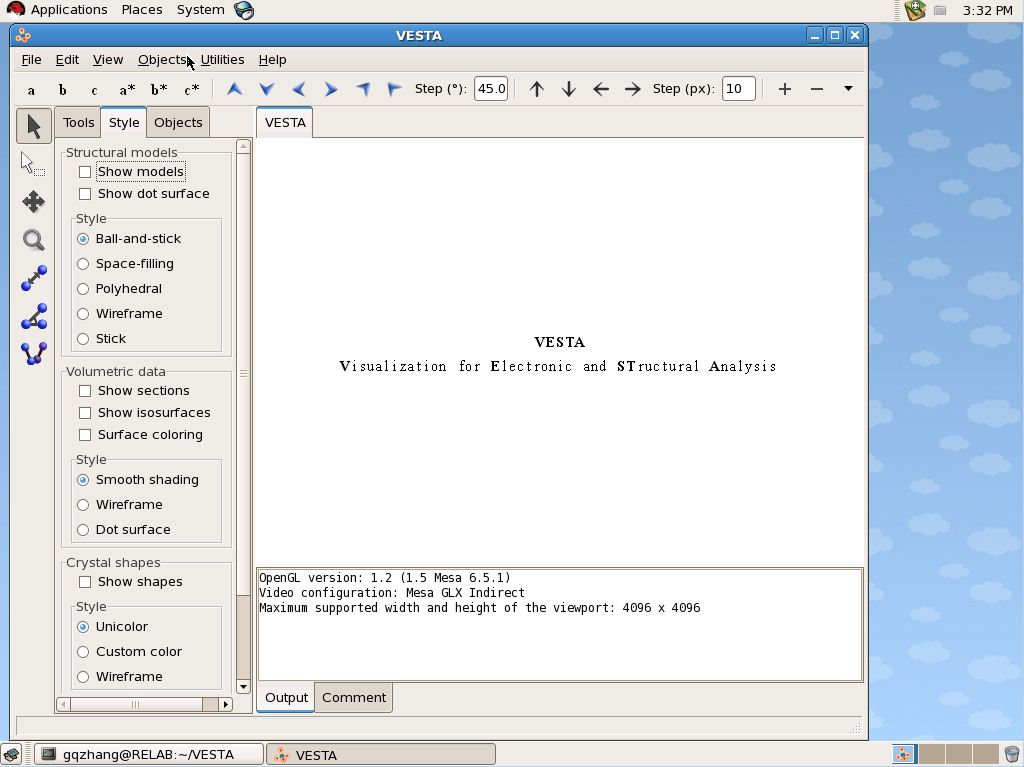Viewport: 1024px width, 767px height.
Task: Zoom out with the minus button
Action: click(x=816, y=89)
